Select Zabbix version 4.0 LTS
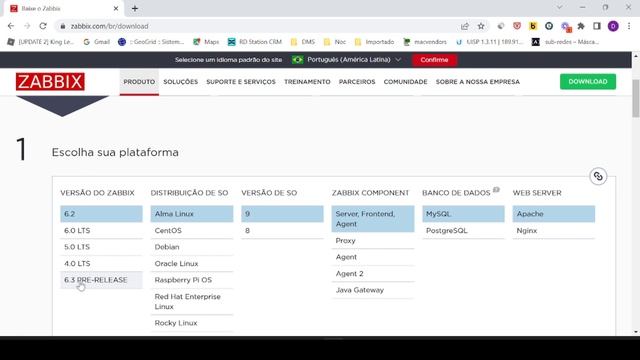This screenshot has height=360, width=640. (101, 264)
